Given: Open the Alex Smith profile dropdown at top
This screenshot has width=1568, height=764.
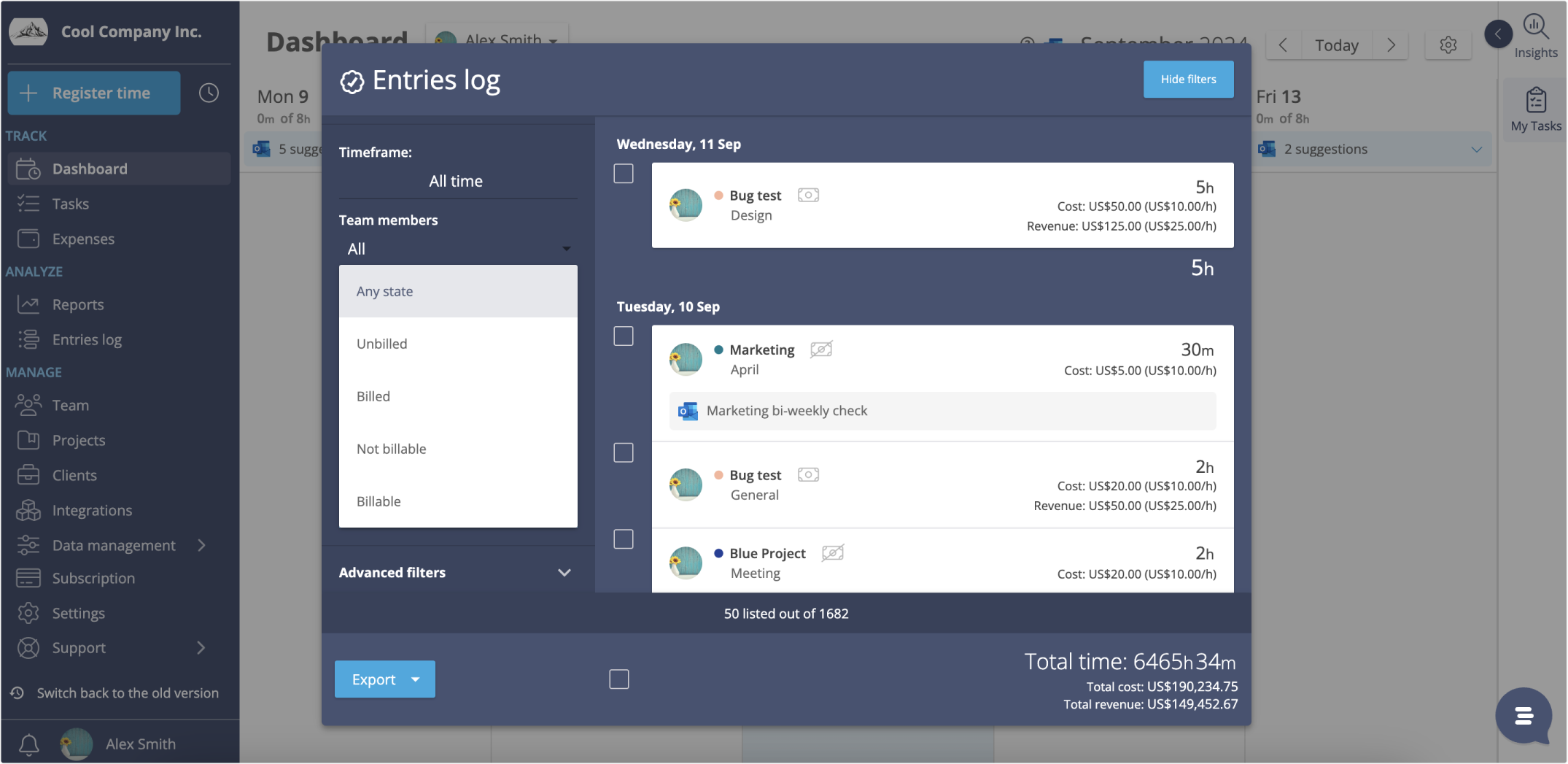Looking at the screenshot, I should coord(497,39).
